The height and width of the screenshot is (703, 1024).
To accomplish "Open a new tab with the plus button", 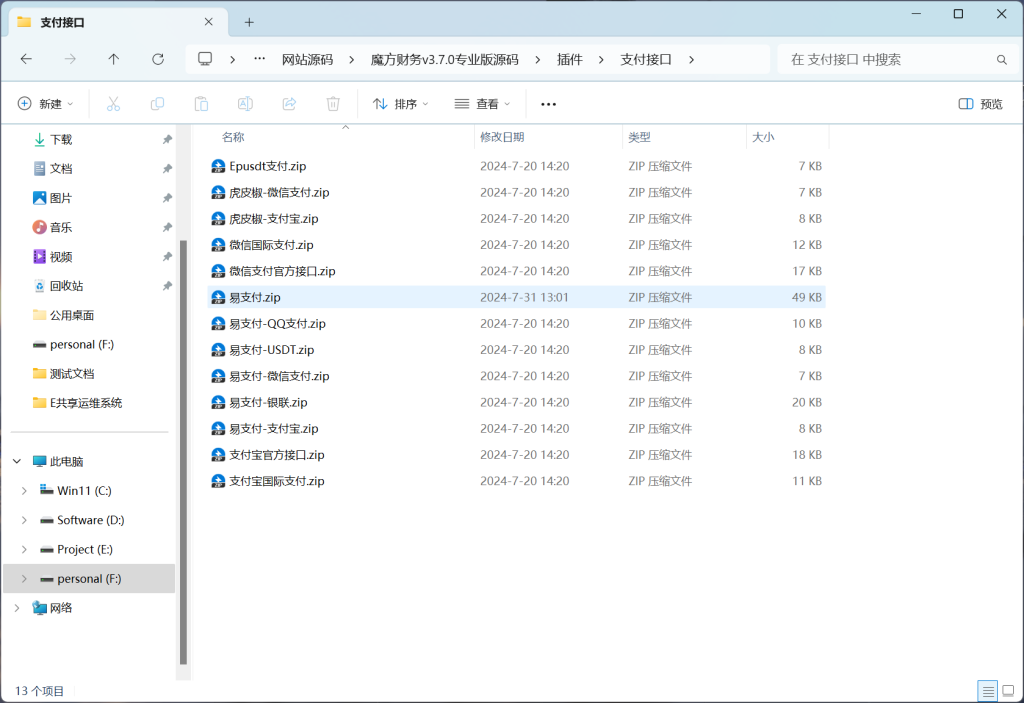I will click(248, 21).
